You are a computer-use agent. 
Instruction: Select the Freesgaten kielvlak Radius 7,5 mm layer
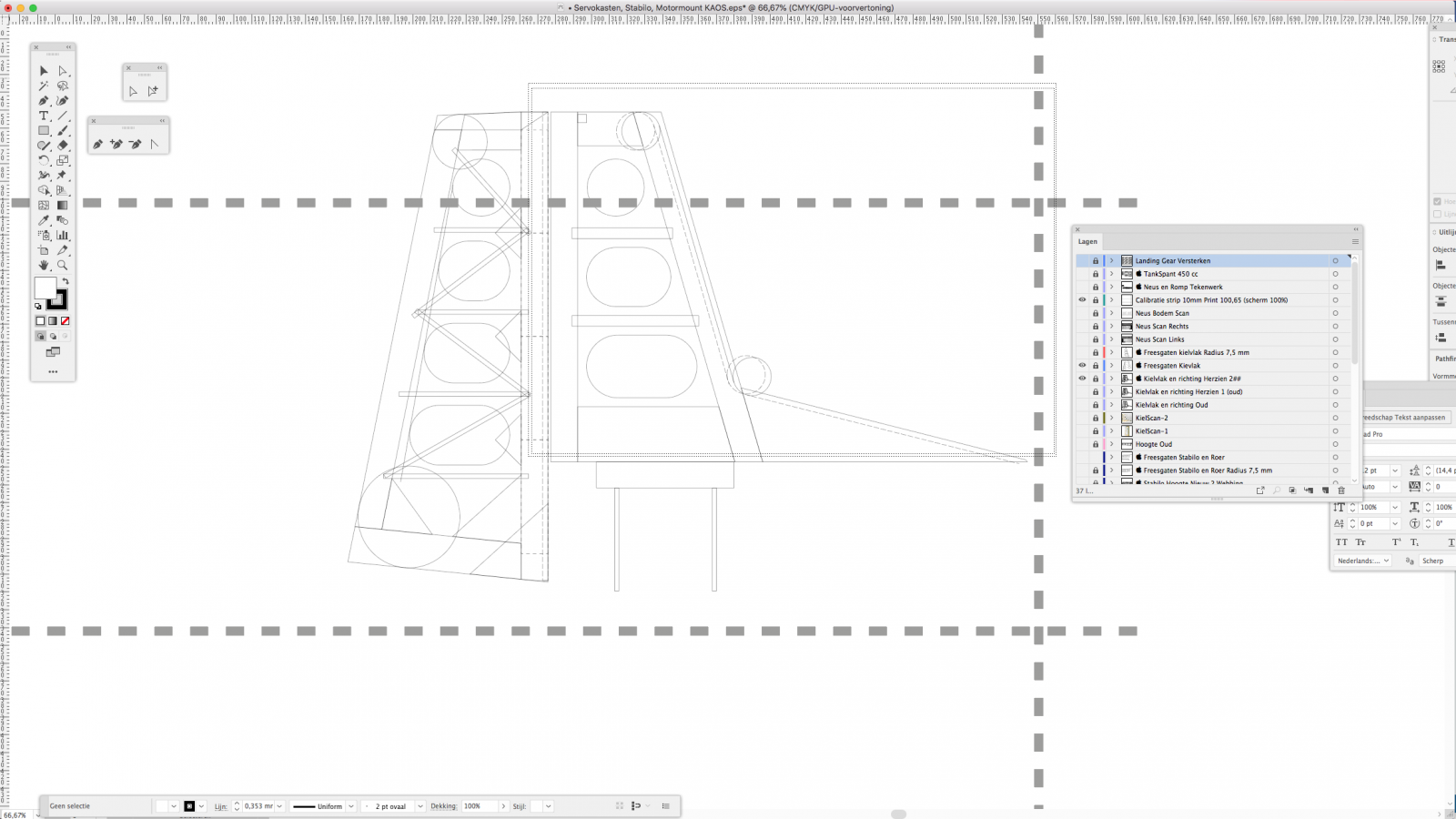point(1196,352)
